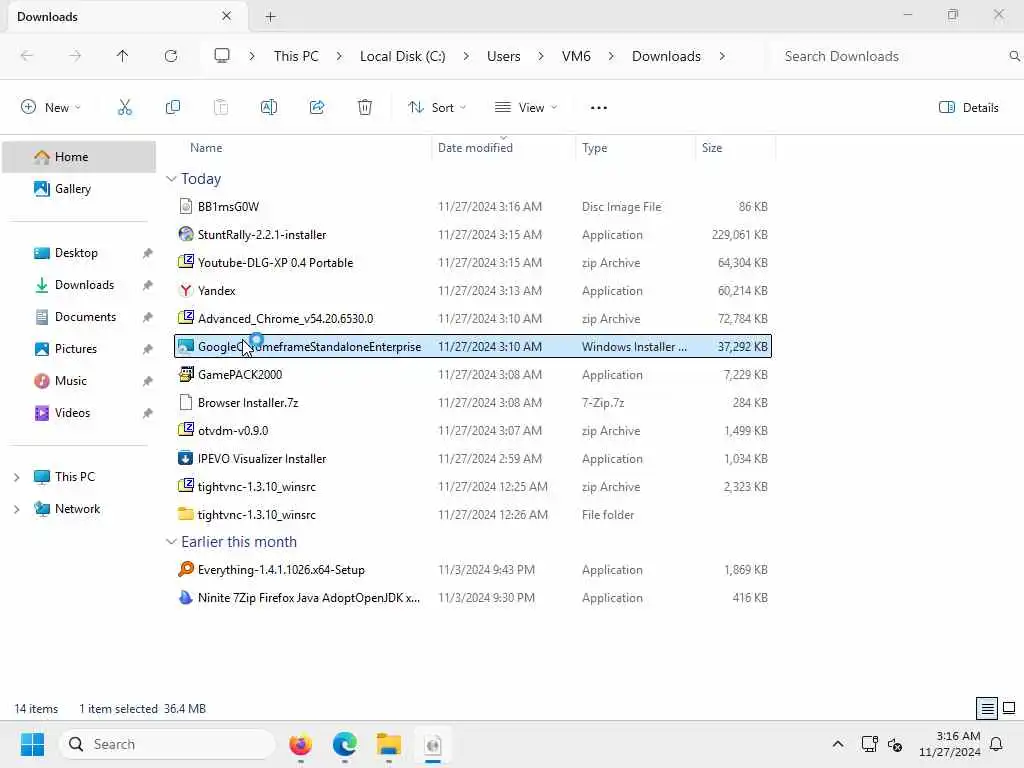Open Microsoft Edge from the taskbar
This screenshot has height=768, width=1024.
[344, 744]
